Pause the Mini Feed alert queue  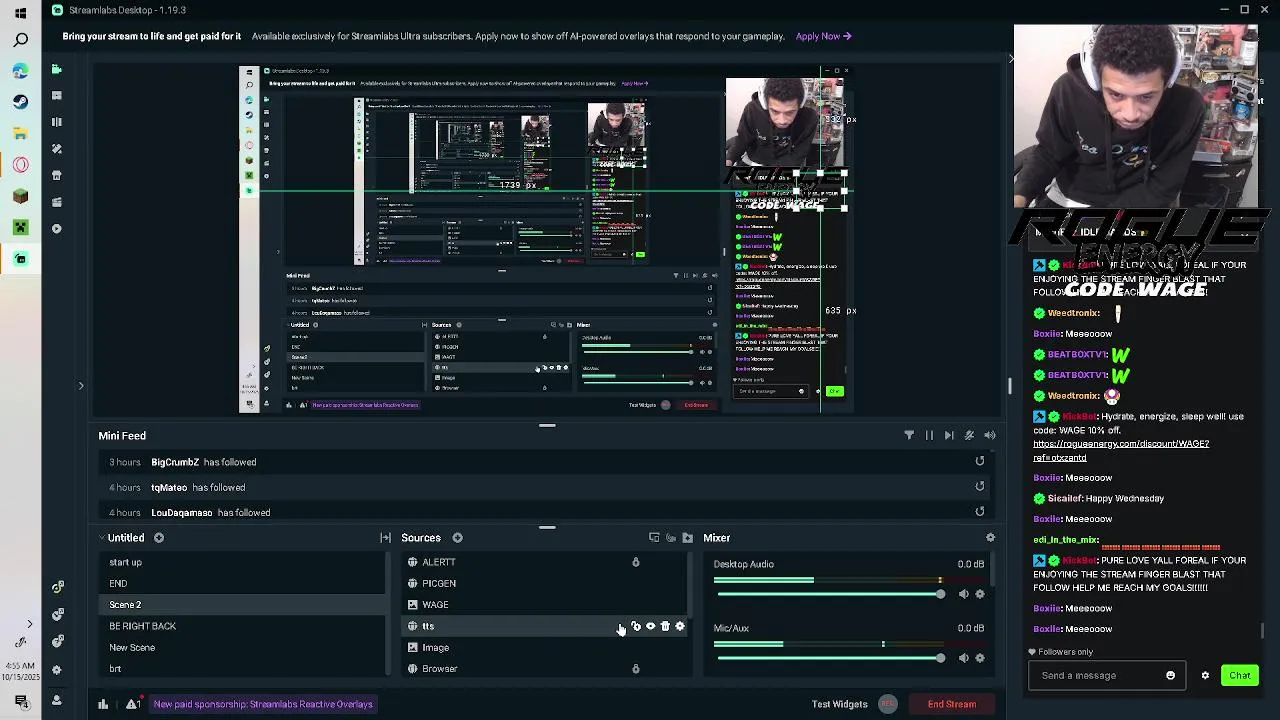point(929,435)
